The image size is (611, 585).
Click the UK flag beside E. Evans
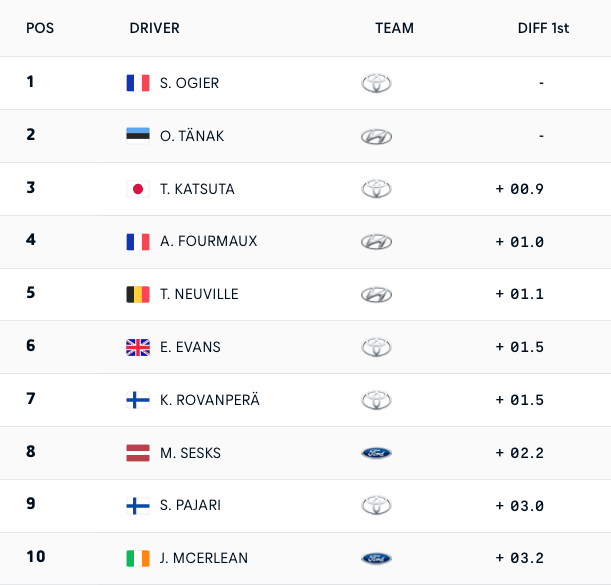click(x=138, y=347)
